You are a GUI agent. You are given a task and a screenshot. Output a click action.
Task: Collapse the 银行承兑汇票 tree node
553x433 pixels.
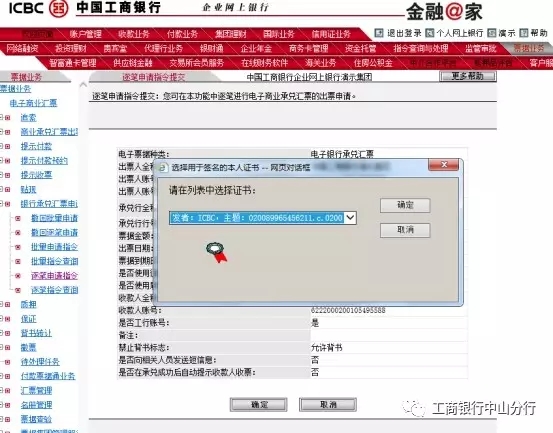coord(1,204)
